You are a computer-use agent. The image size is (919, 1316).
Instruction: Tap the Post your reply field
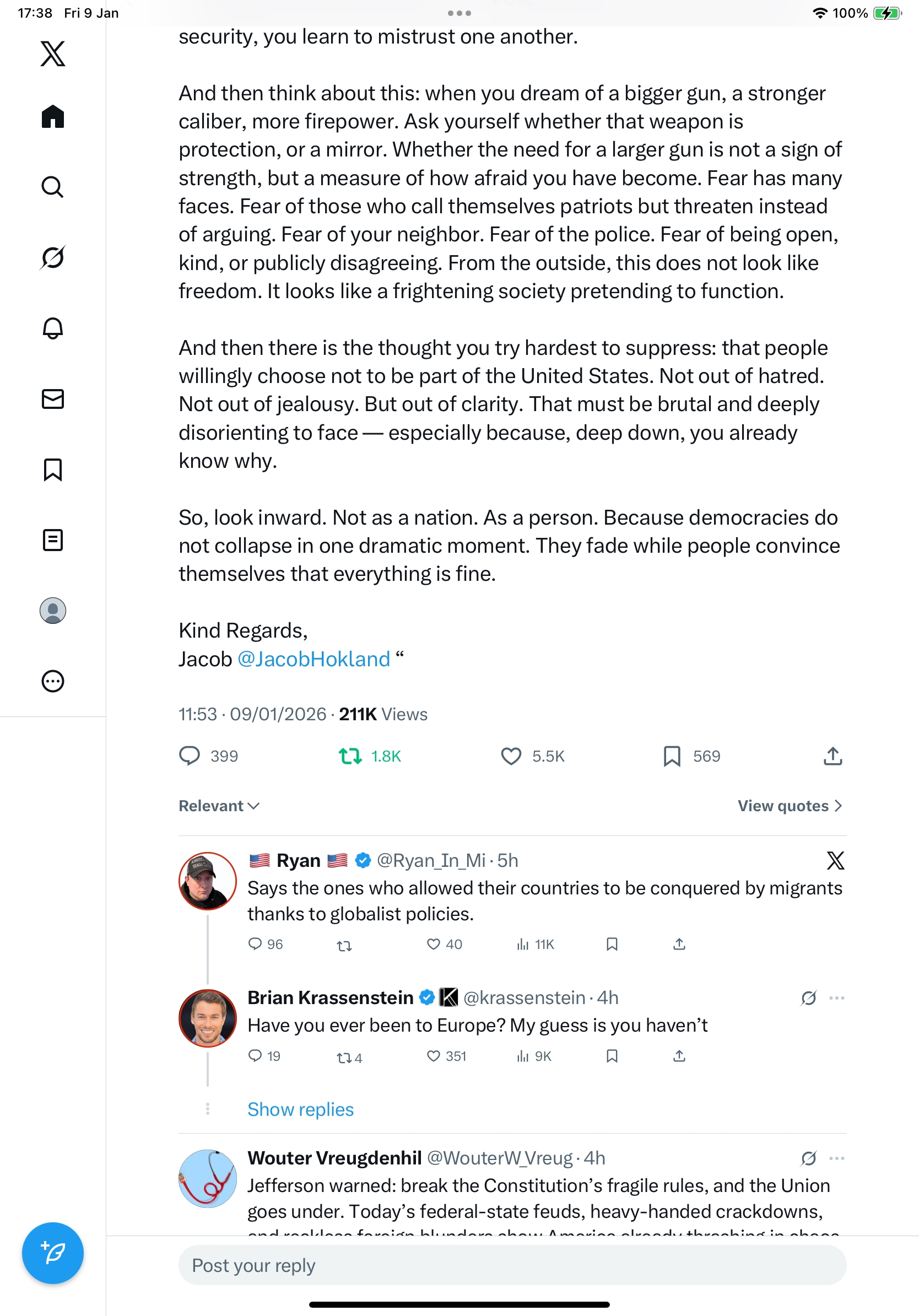click(512, 1265)
